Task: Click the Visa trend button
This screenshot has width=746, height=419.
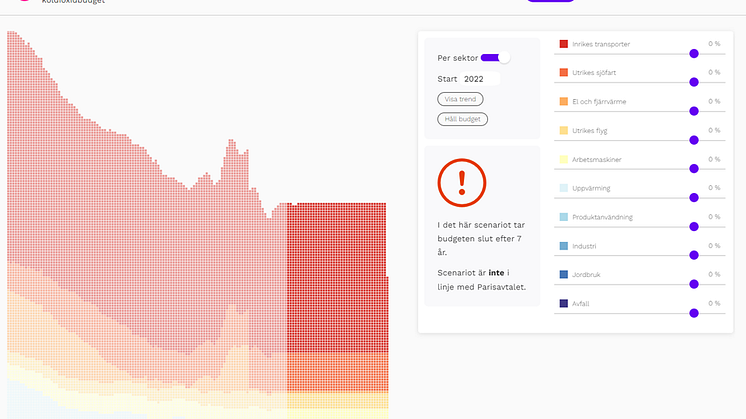Action: [460, 99]
